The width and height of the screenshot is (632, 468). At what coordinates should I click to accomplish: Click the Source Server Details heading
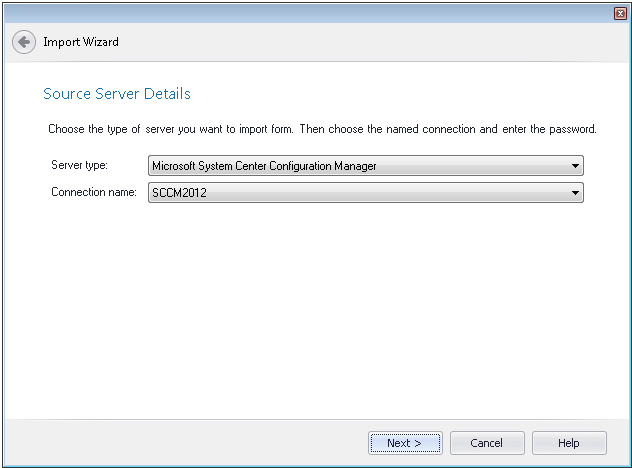117,94
